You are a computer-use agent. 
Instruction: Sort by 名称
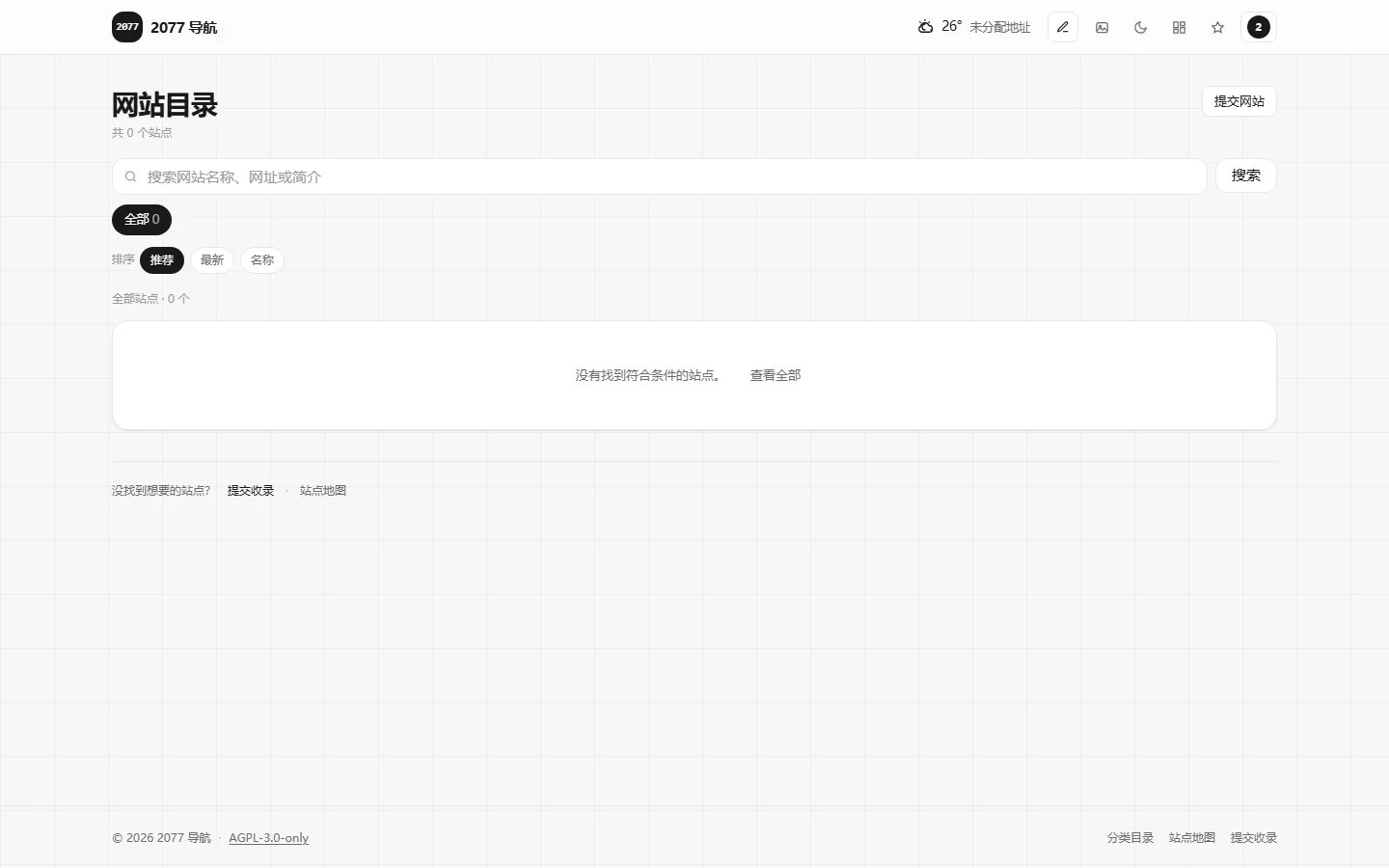tap(262, 260)
